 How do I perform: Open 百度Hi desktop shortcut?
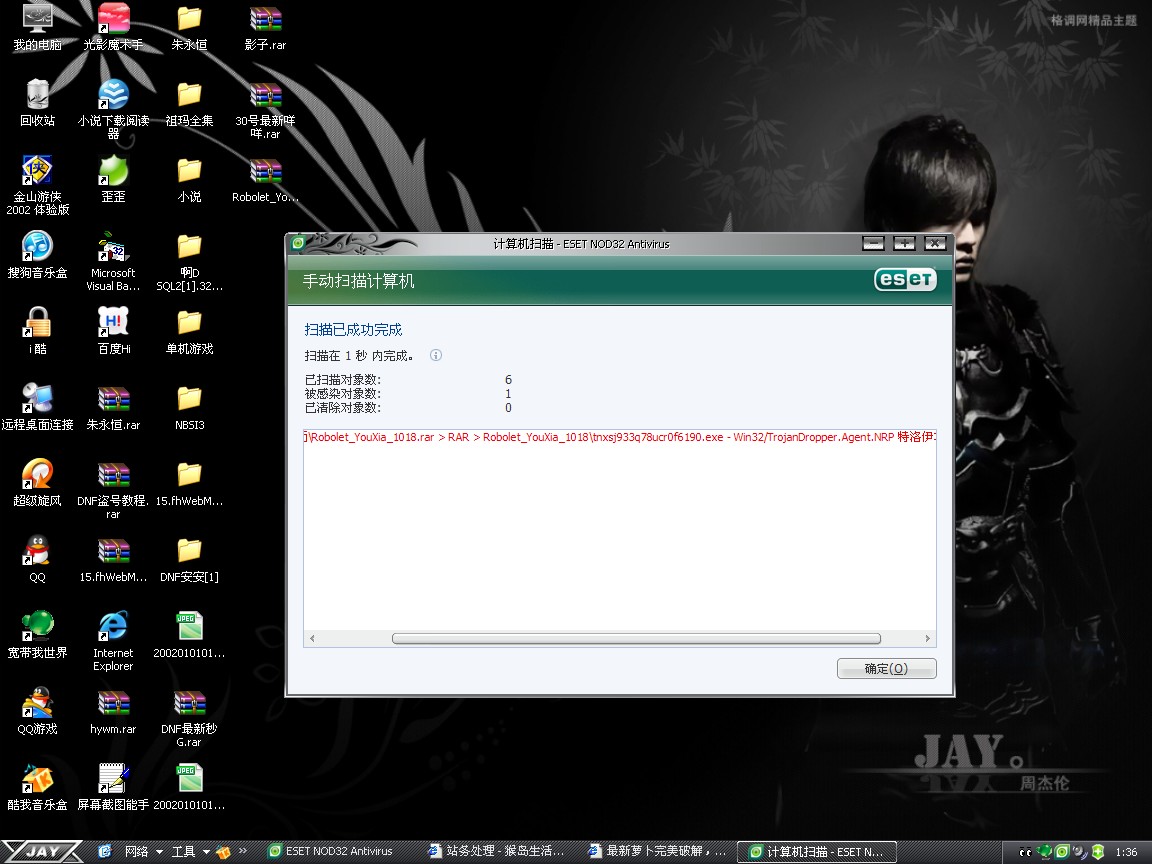coord(113,330)
